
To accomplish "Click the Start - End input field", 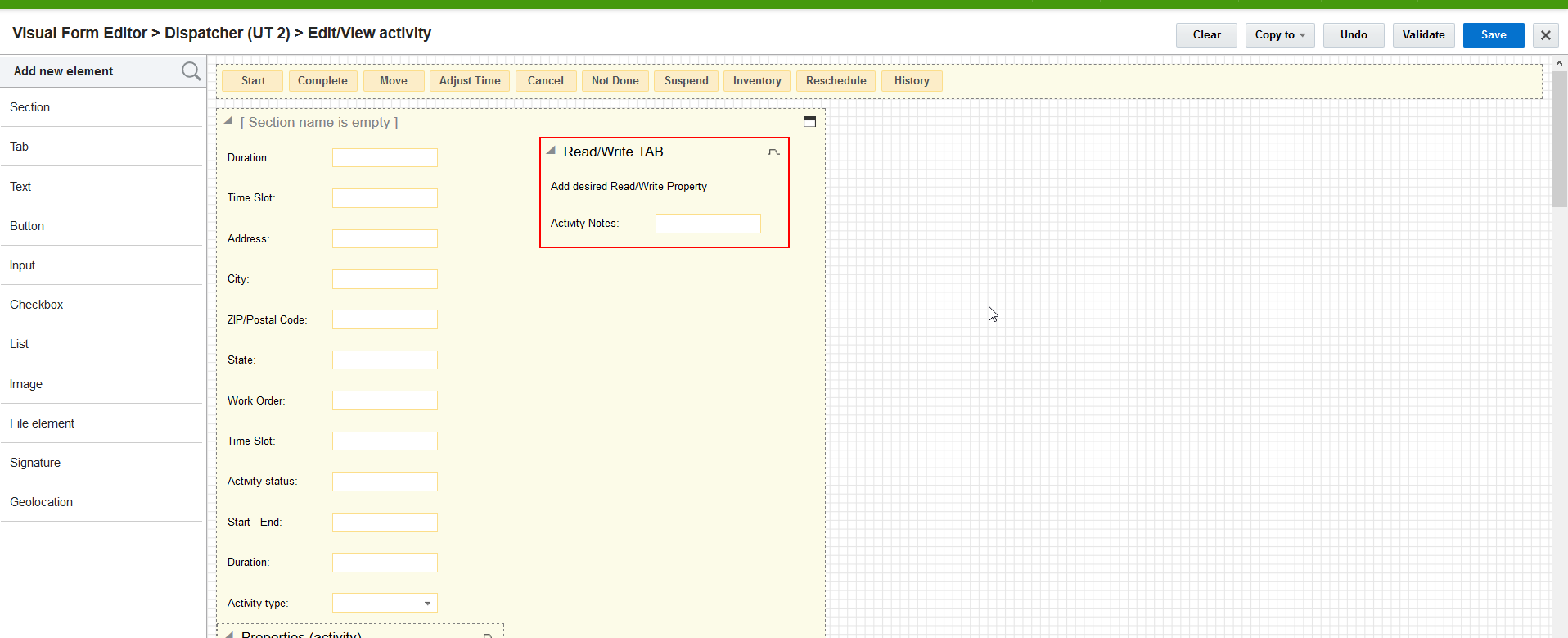I will coord(385,522).
